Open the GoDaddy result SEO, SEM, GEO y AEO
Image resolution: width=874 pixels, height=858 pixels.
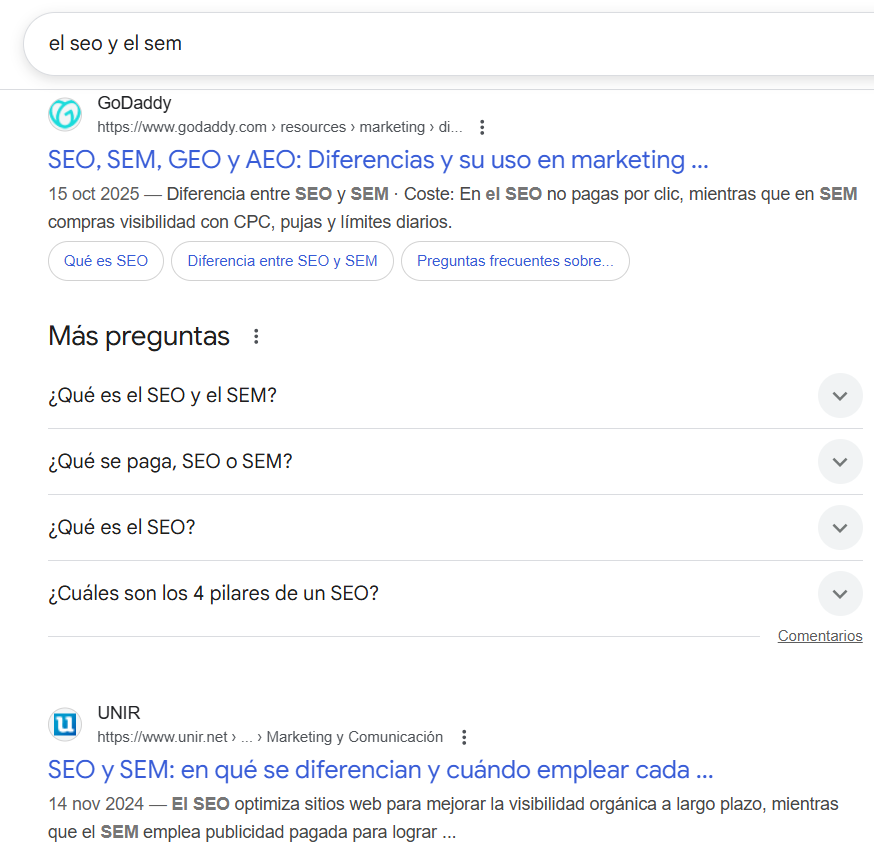pos(378,160)
